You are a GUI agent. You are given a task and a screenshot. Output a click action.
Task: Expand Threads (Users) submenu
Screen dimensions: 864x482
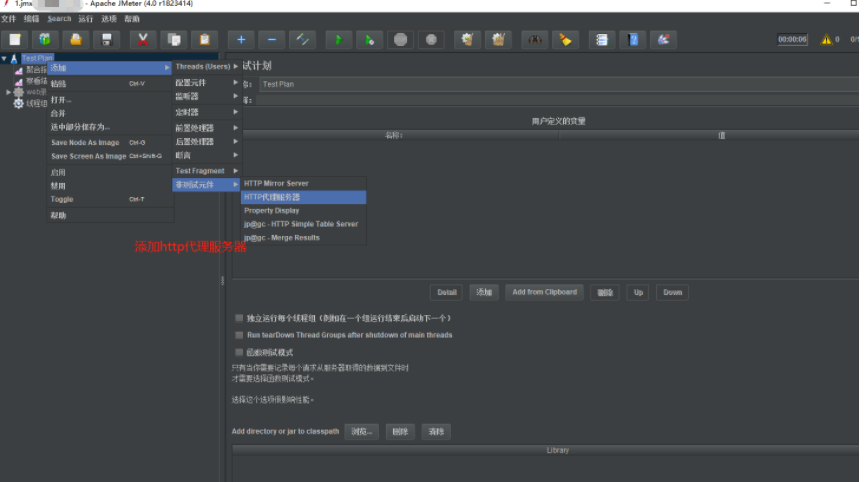(207, 67)
